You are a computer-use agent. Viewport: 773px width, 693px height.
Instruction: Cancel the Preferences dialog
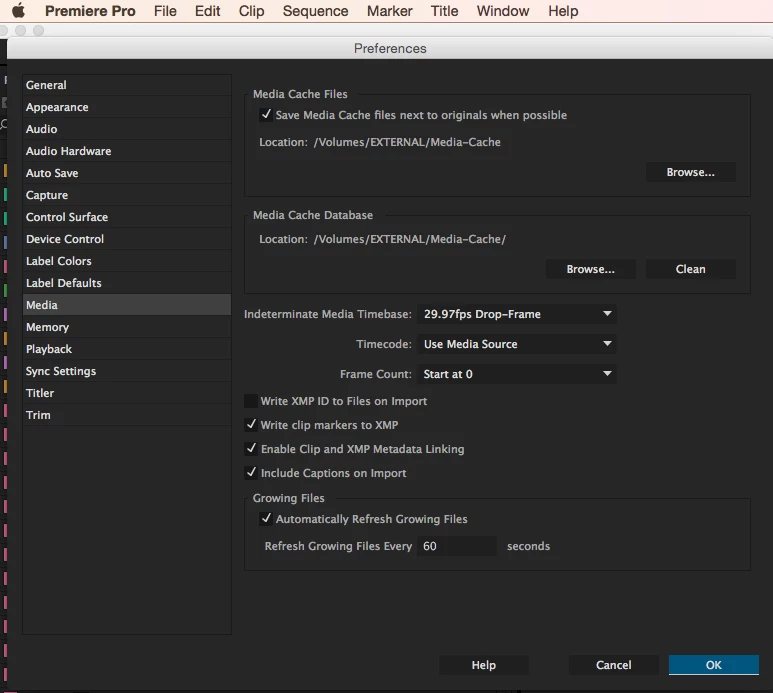tap(613, 665)
